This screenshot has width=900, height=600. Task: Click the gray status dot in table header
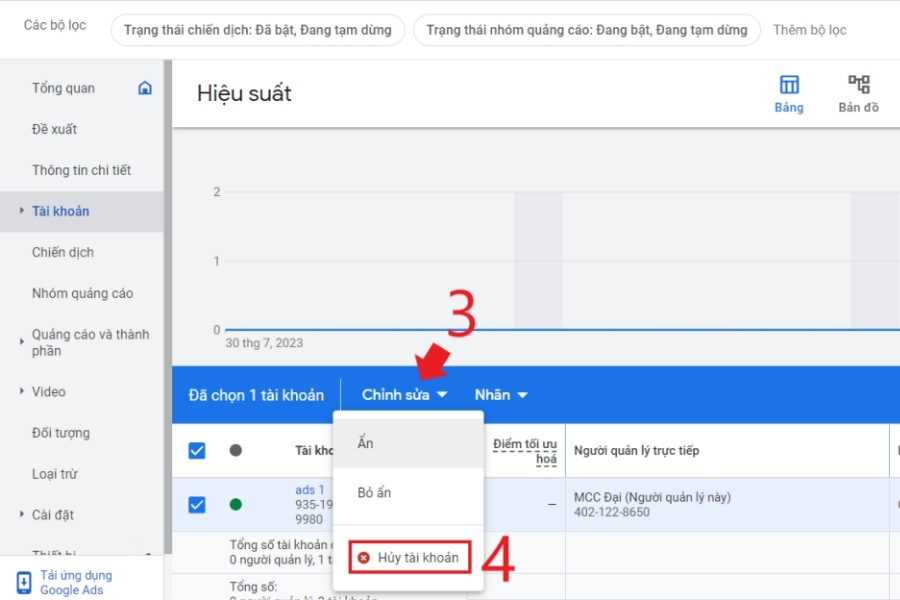pos(235,450)
